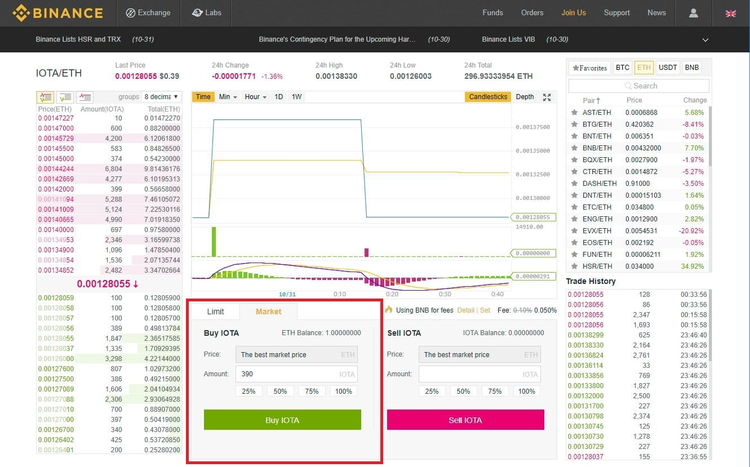Switch chart to 1D interval
This screenshot has height=467, width=750.
pyautogui.click(x=278, y=97)
